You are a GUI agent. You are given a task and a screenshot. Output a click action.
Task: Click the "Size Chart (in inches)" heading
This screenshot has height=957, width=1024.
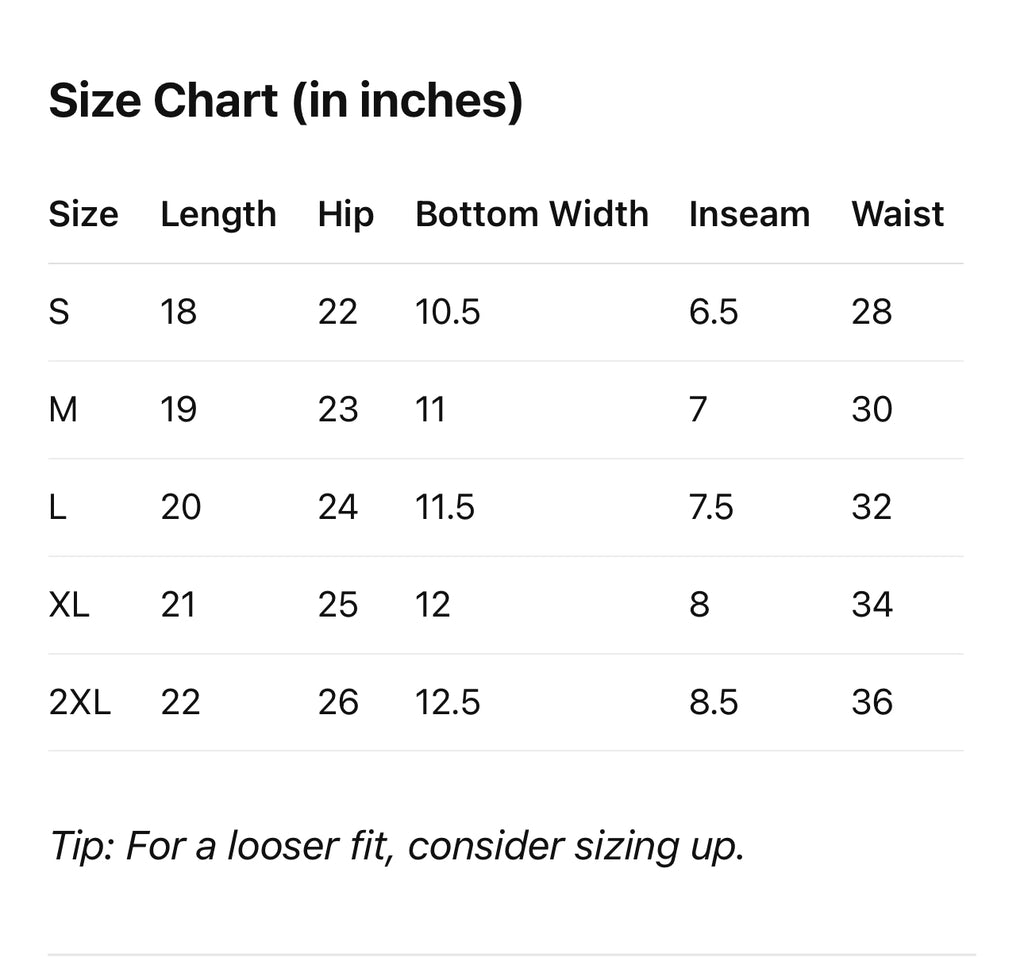point(285,101)
